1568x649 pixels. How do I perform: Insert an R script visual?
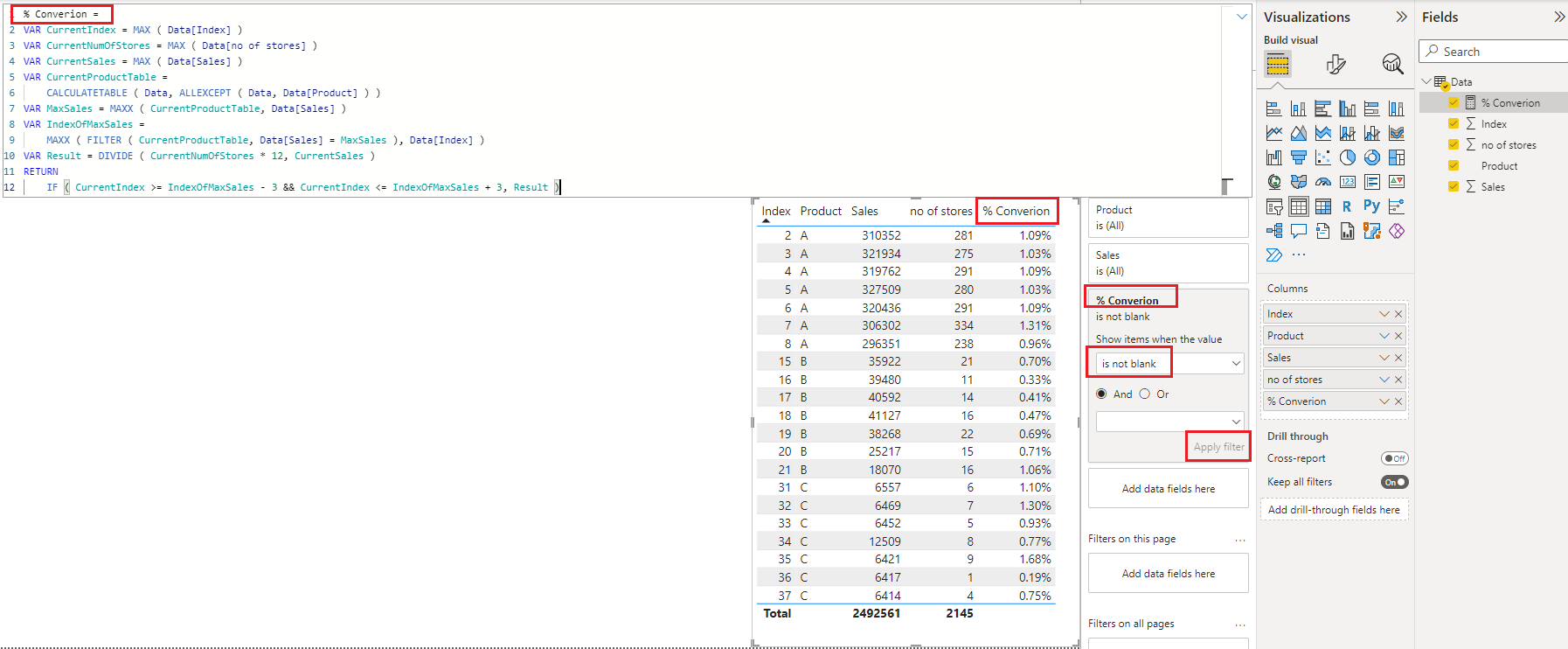click(x=1347, y=206)
